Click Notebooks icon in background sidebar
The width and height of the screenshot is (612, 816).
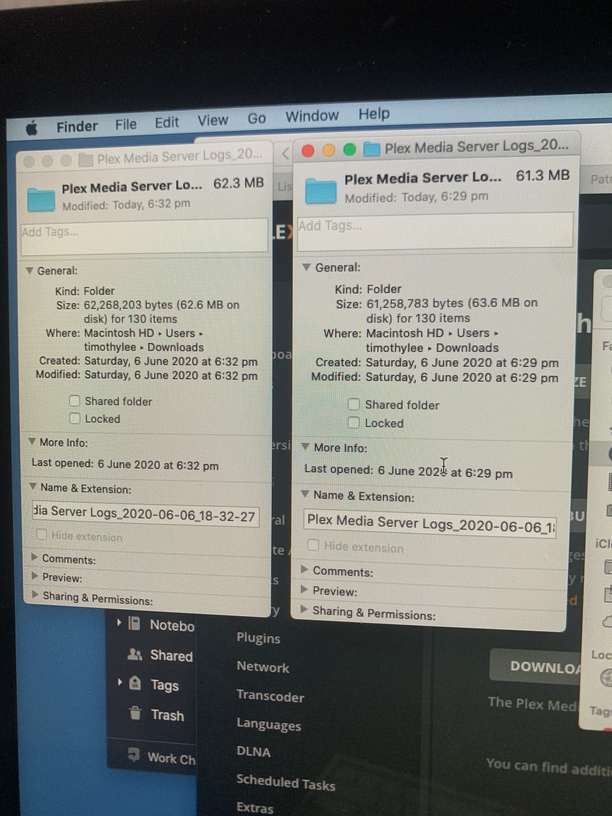[x=134, y=623]
